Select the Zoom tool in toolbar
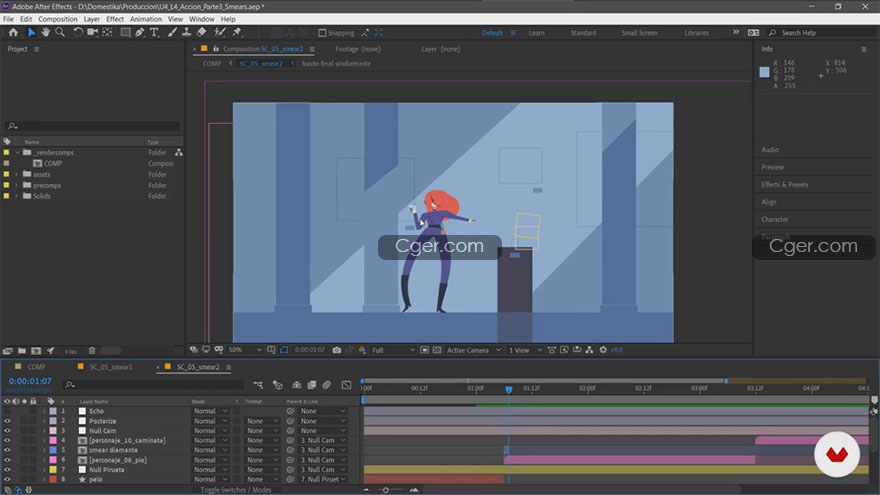 [x=60, y=33]
